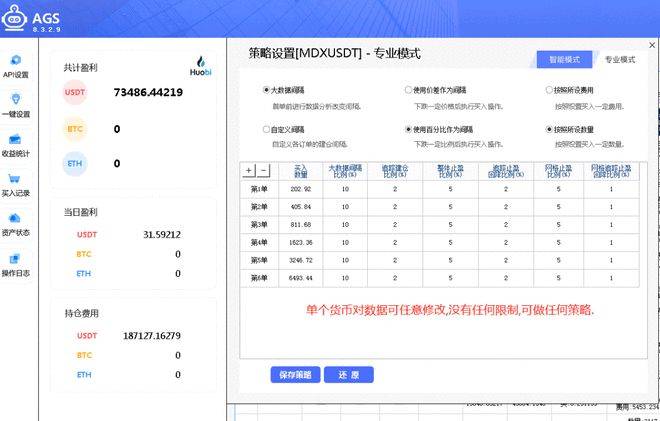Viewport: 660px width, 421px height.
Task: Select the 第6单 row label
Action: (x=259, y=278)
